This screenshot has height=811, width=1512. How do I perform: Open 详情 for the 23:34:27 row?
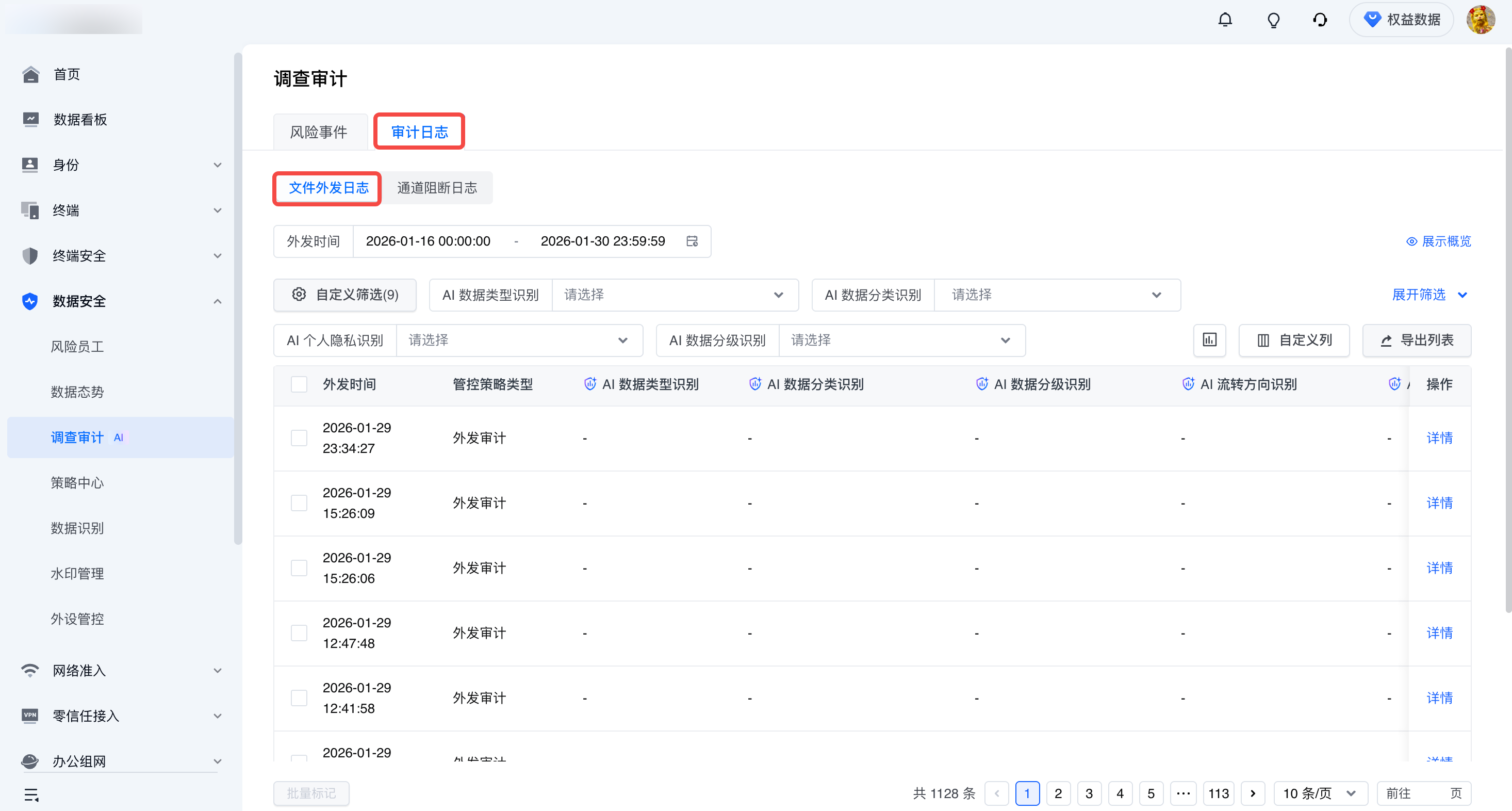click(1440, 438)
